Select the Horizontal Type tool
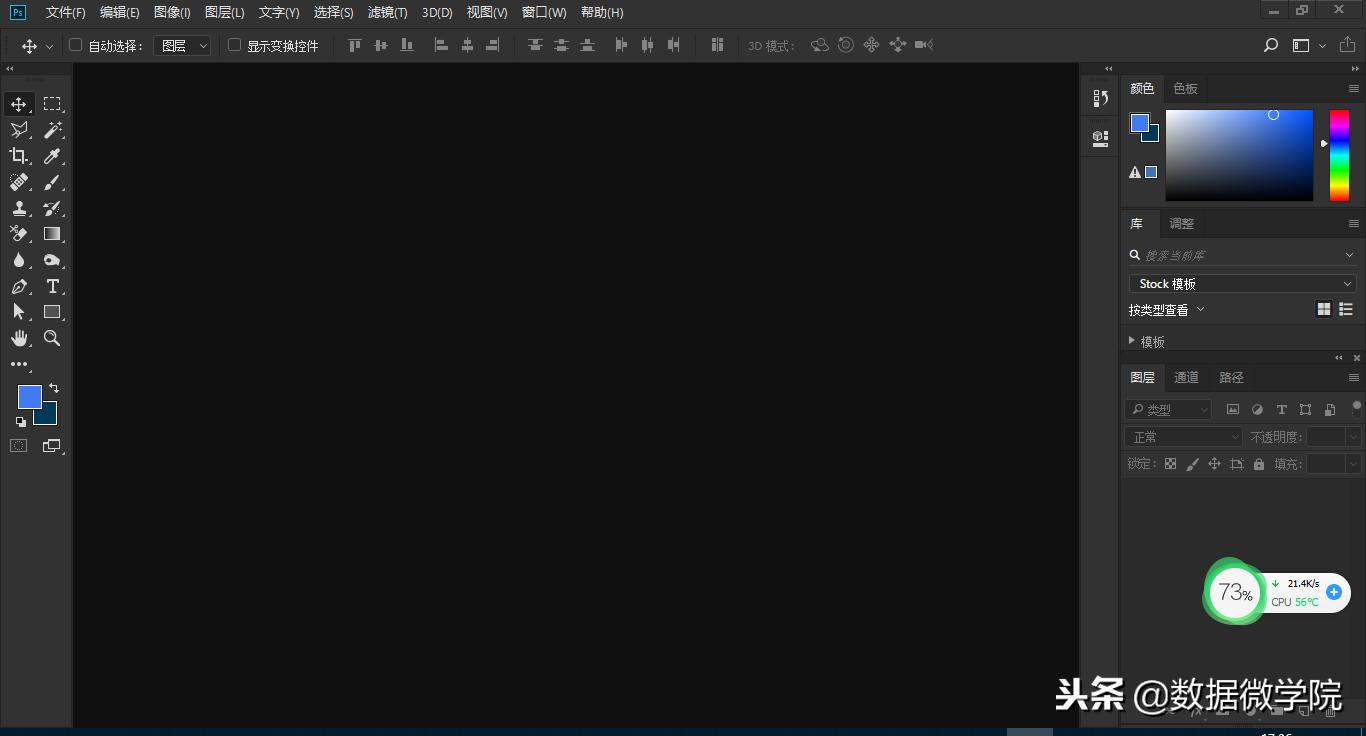The height and width of the screenshot is (736, 1366). (52, 286)
